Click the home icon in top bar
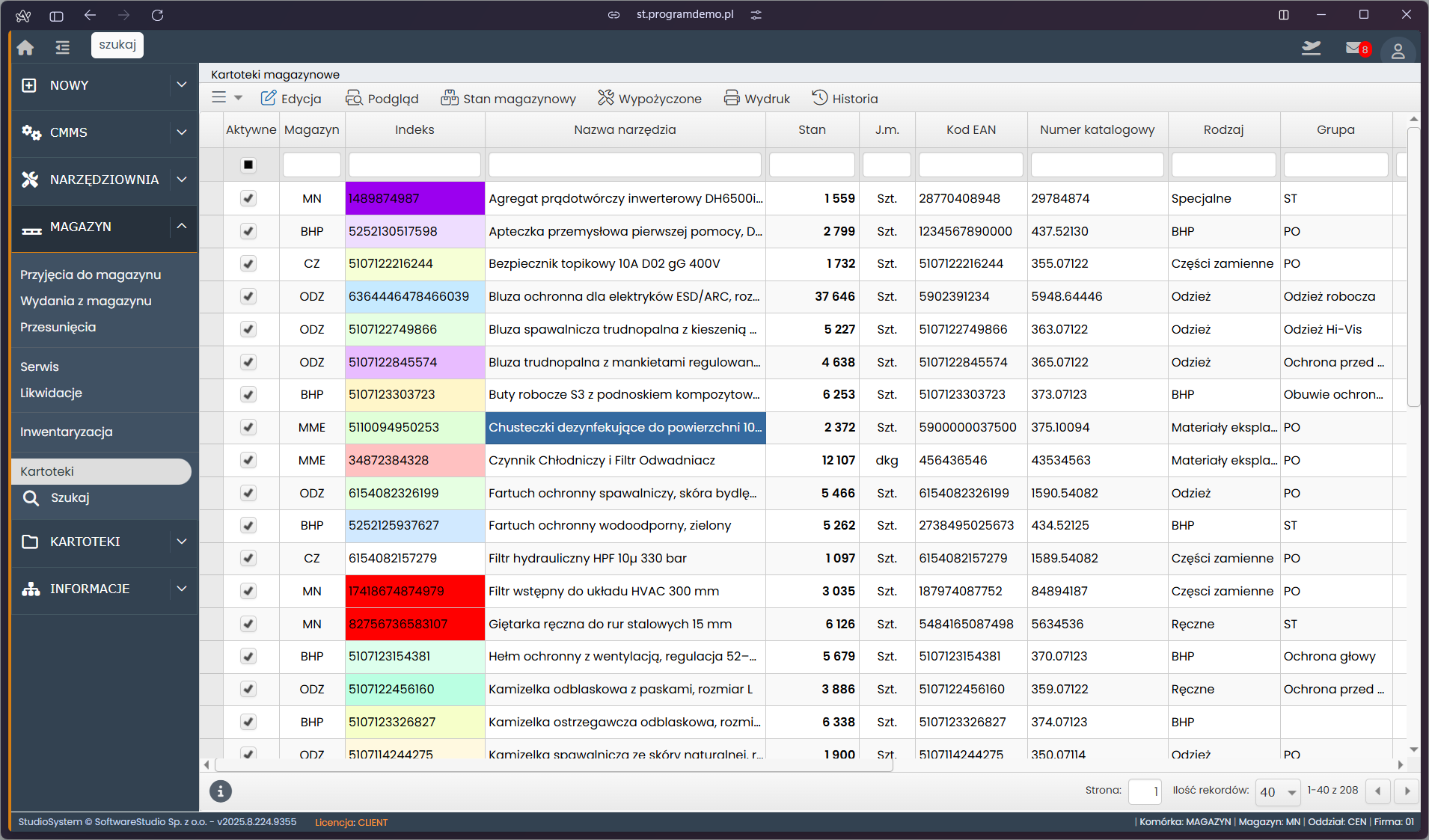The height and width of the screenshot is (840, 1429). point(25,47)
